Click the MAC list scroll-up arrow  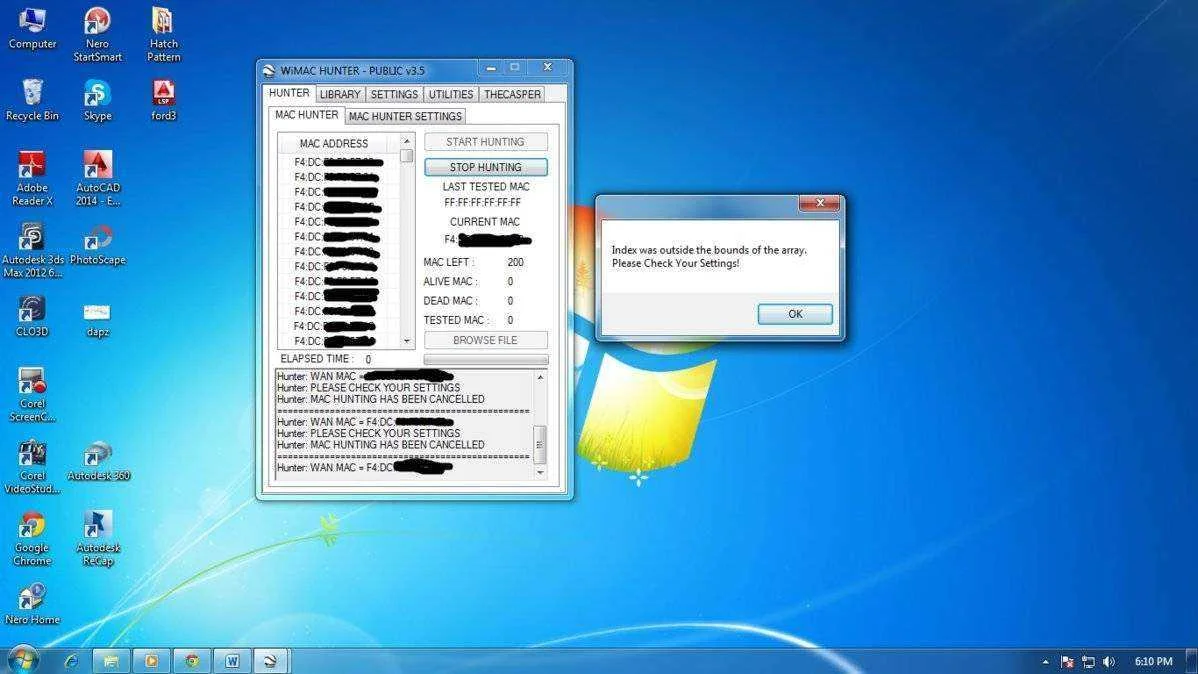coord(406,141)
